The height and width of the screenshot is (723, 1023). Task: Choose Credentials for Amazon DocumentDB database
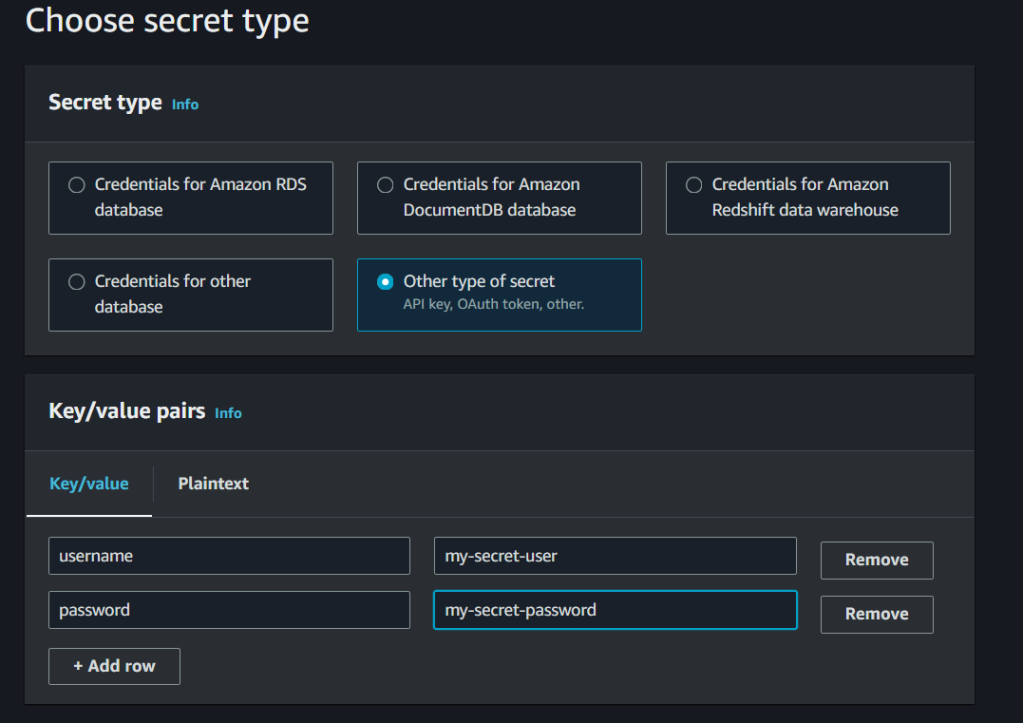tap(385, 185)
